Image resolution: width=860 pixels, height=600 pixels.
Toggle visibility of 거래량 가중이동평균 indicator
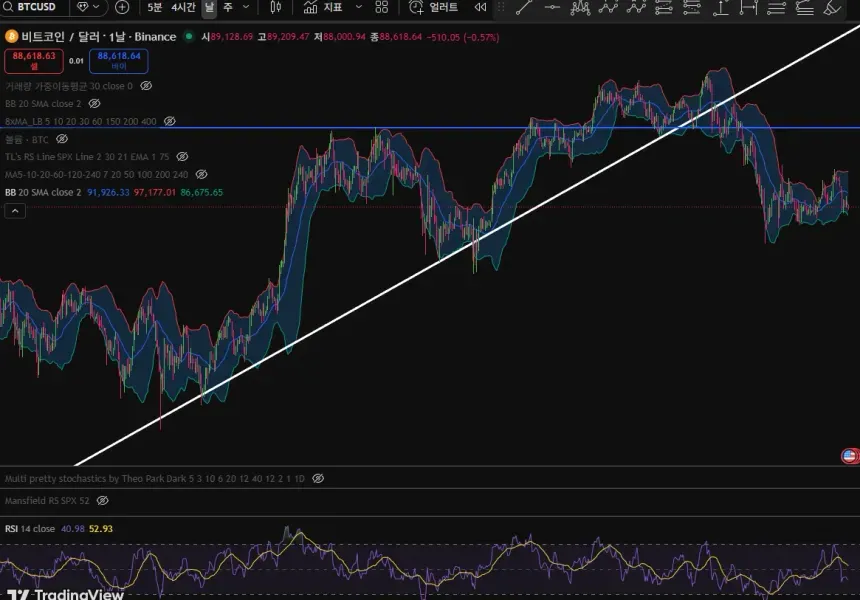(x=146, y=86)
